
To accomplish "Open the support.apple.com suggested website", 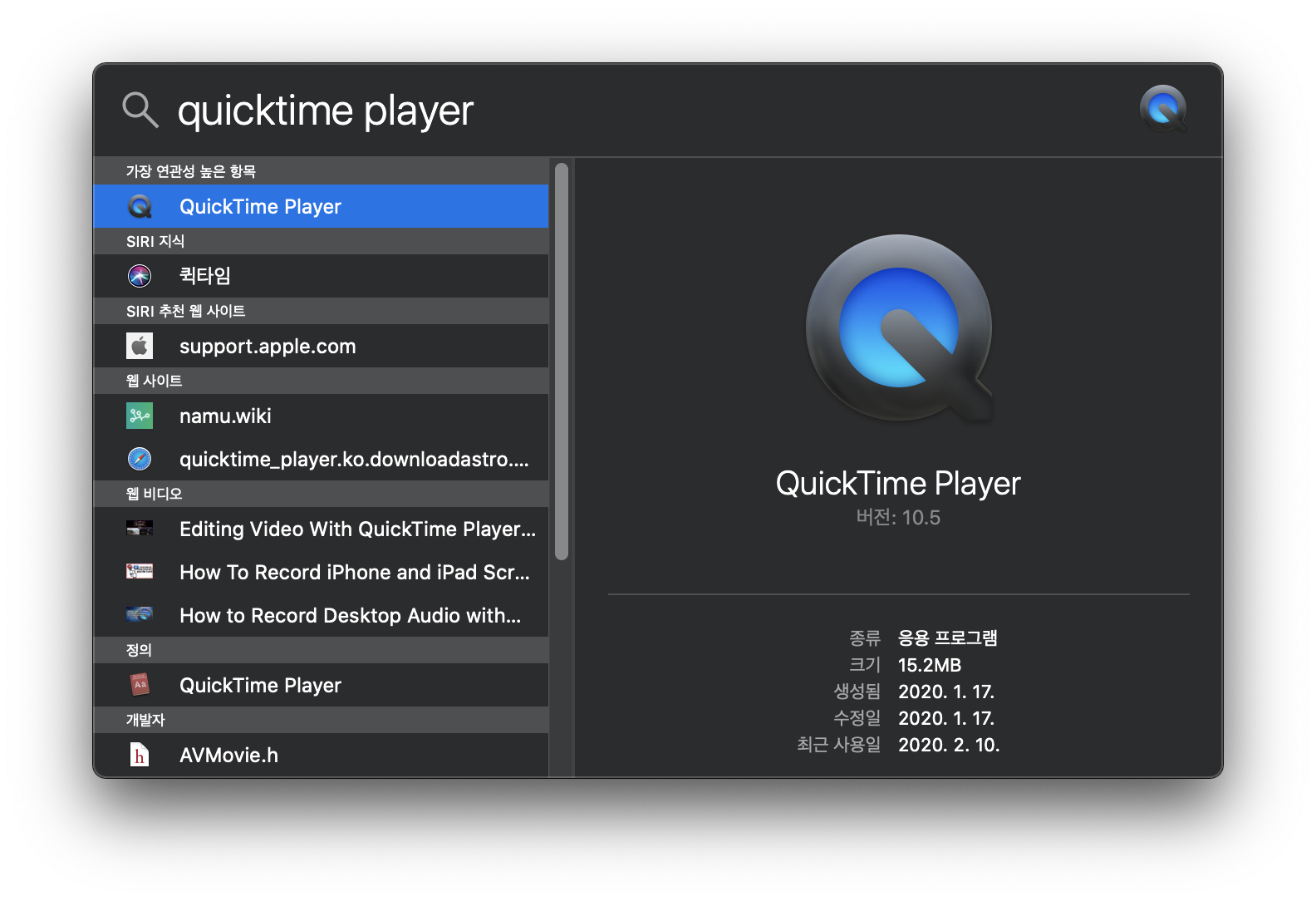I will click(321, 346).
